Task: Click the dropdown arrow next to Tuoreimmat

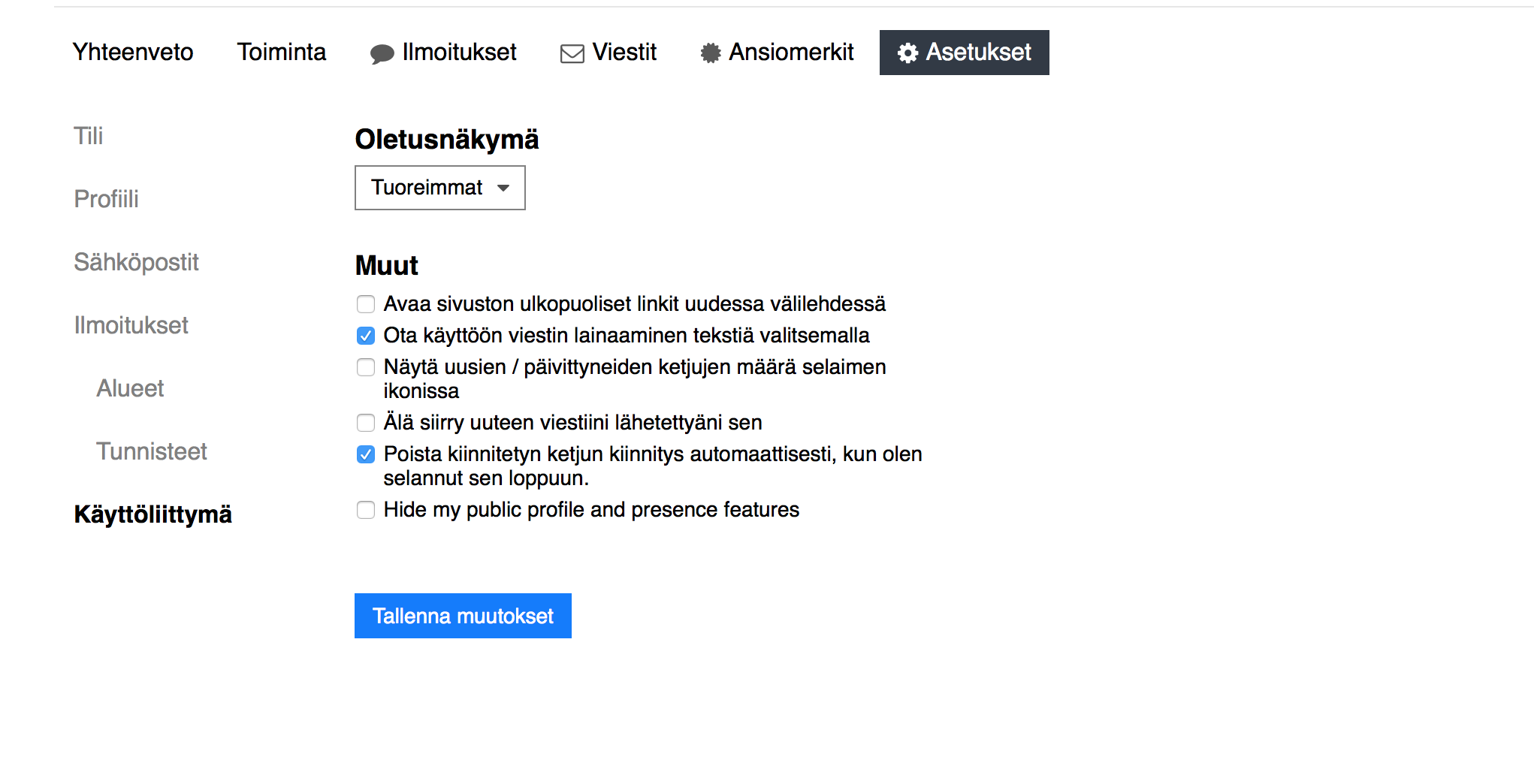Action: [x=503, y=188]
